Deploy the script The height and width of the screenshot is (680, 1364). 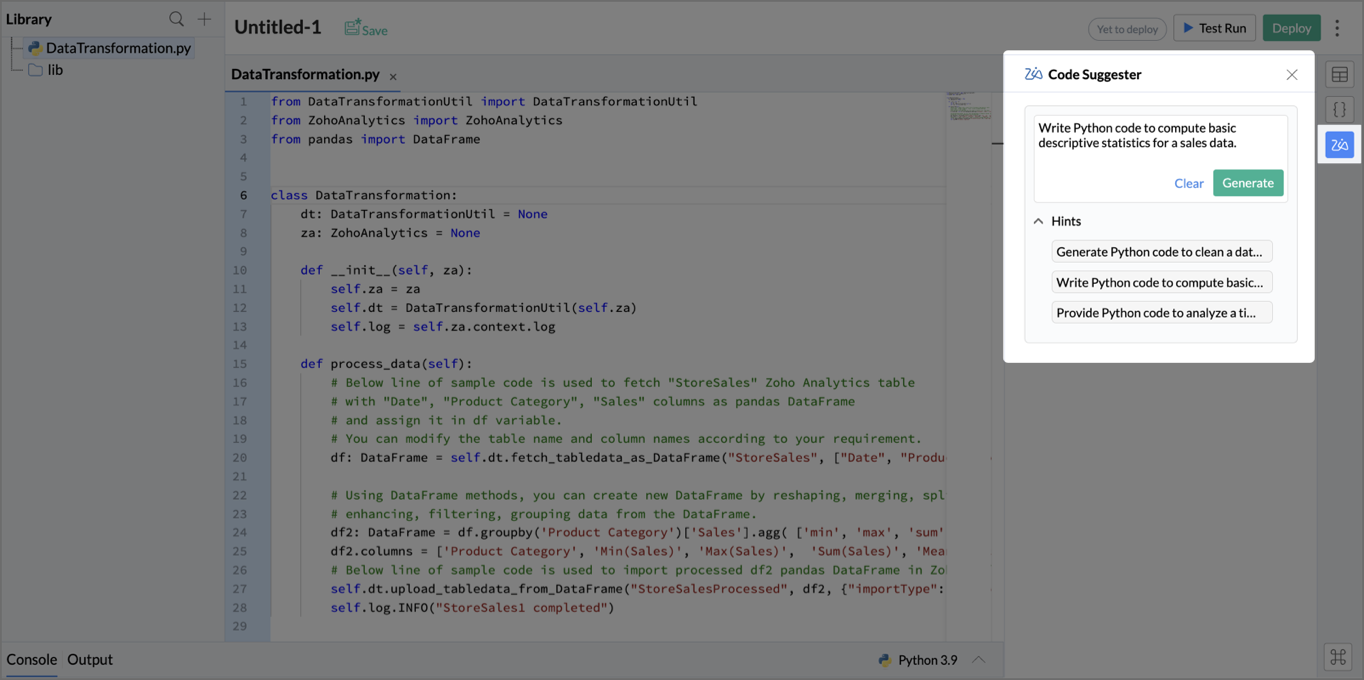1291,28
